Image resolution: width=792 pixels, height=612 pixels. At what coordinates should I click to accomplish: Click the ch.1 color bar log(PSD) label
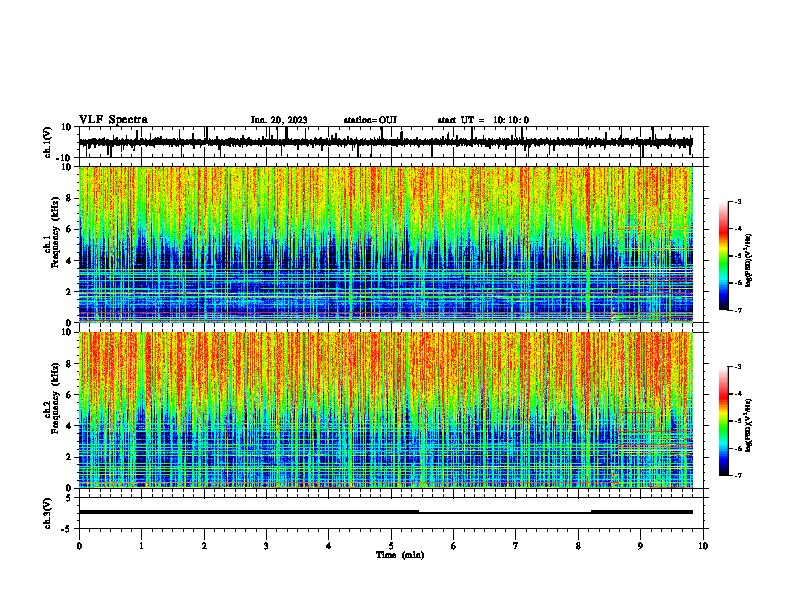[x=748, y=261]
